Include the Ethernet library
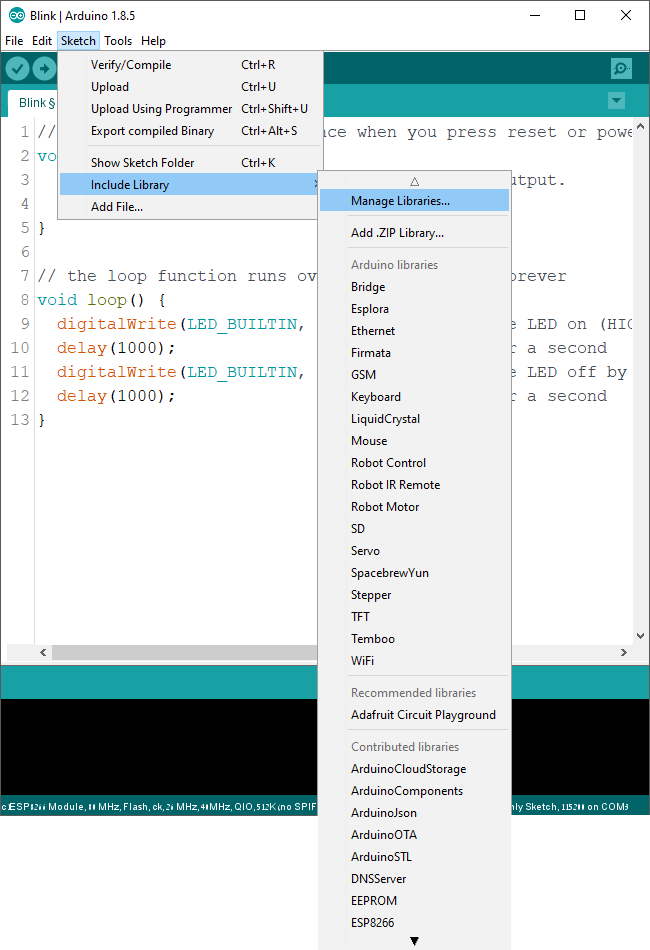 (414, 331)
